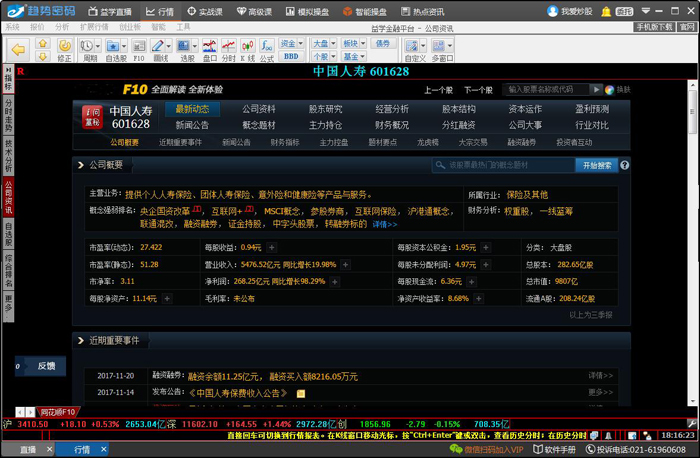Toggle the plus button beside 每股净资产
Viewport: 700px width, 458px height.
pyautogui.click(x=166, y=298)
